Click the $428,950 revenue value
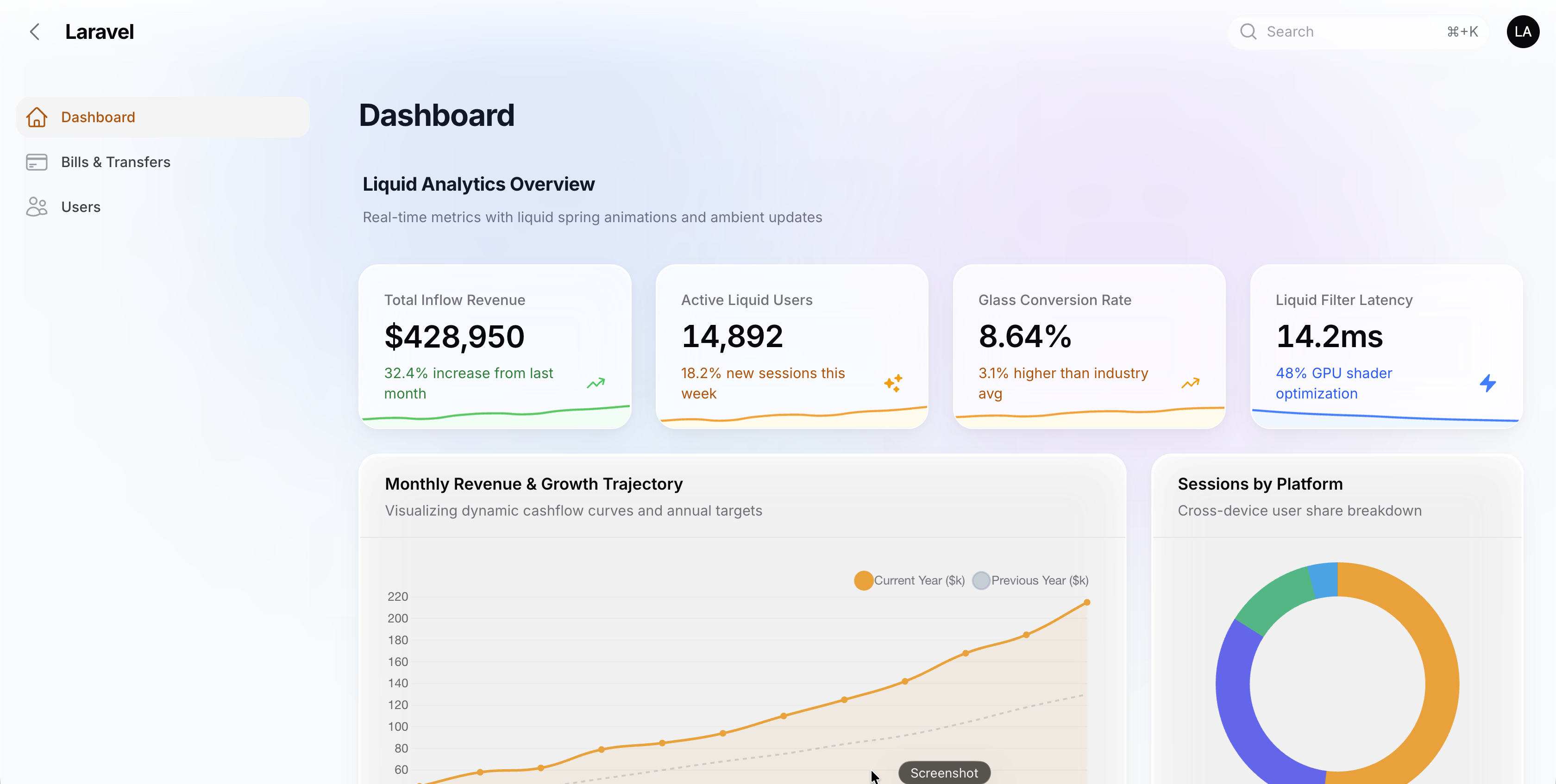The width and height of the screenshot is (1556, 784). coord(454,337)
